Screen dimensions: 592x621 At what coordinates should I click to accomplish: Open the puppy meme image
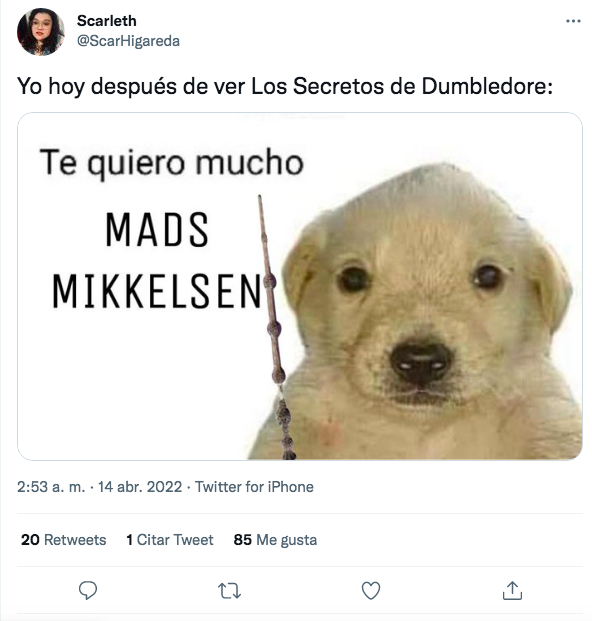coord(300,286)
